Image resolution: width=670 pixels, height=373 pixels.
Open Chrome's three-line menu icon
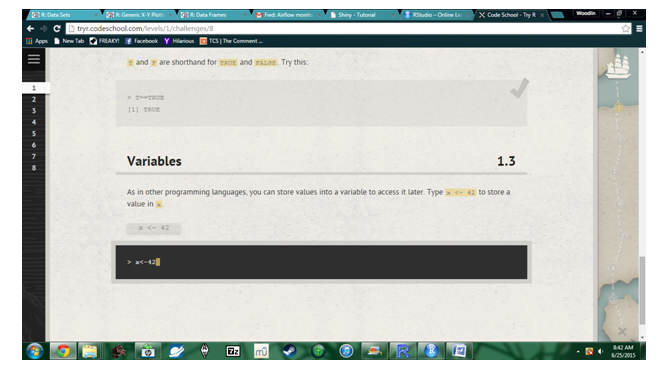coord(639,29)
